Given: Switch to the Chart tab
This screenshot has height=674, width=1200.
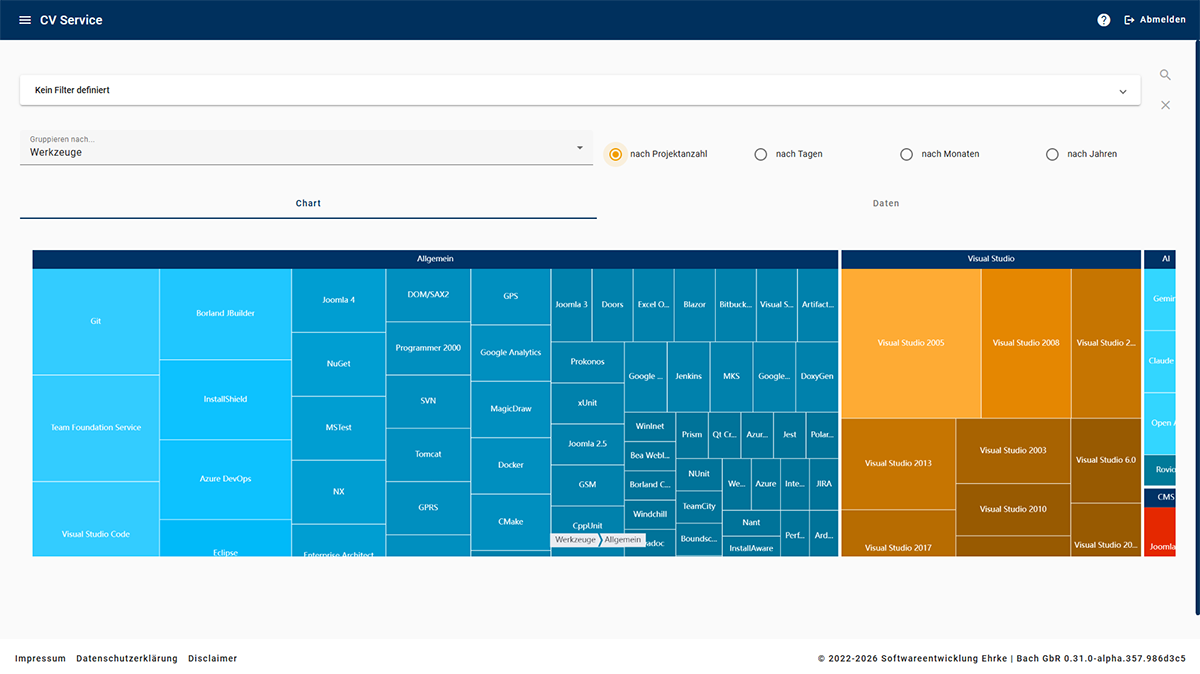Looking at the screenshot, I should tap(308, 203).
